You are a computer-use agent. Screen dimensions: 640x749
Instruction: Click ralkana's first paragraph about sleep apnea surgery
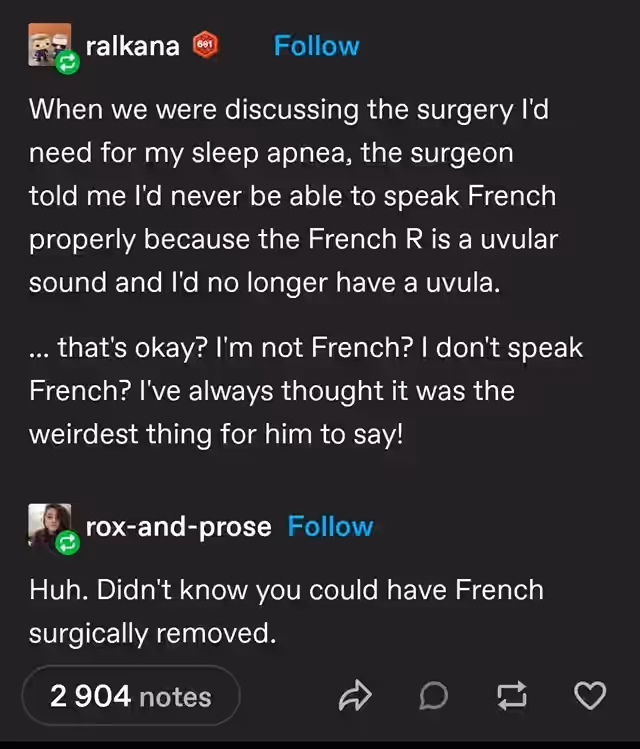293,196
